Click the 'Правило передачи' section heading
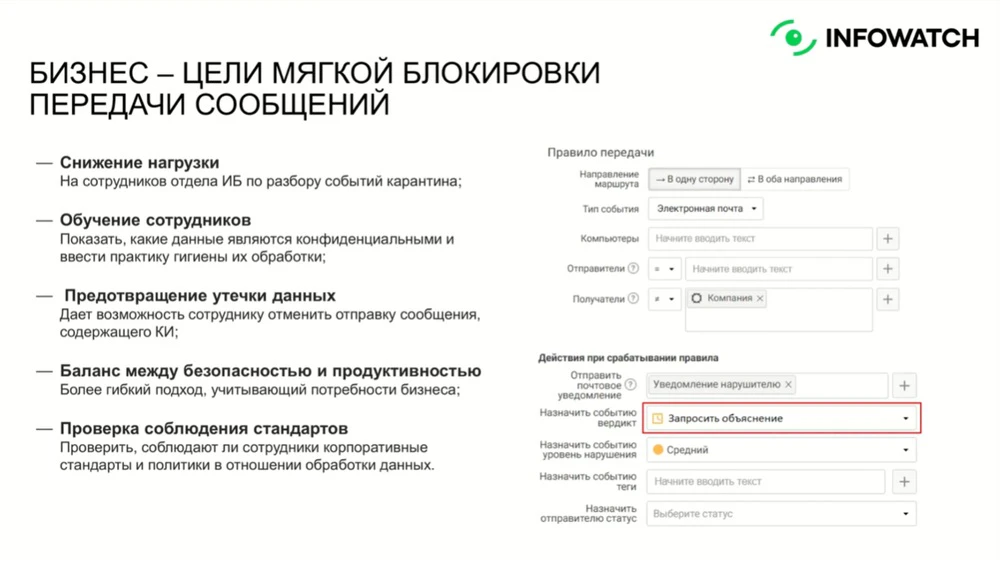This screenshot has width=1000, height=564. [x=601, y=152]
